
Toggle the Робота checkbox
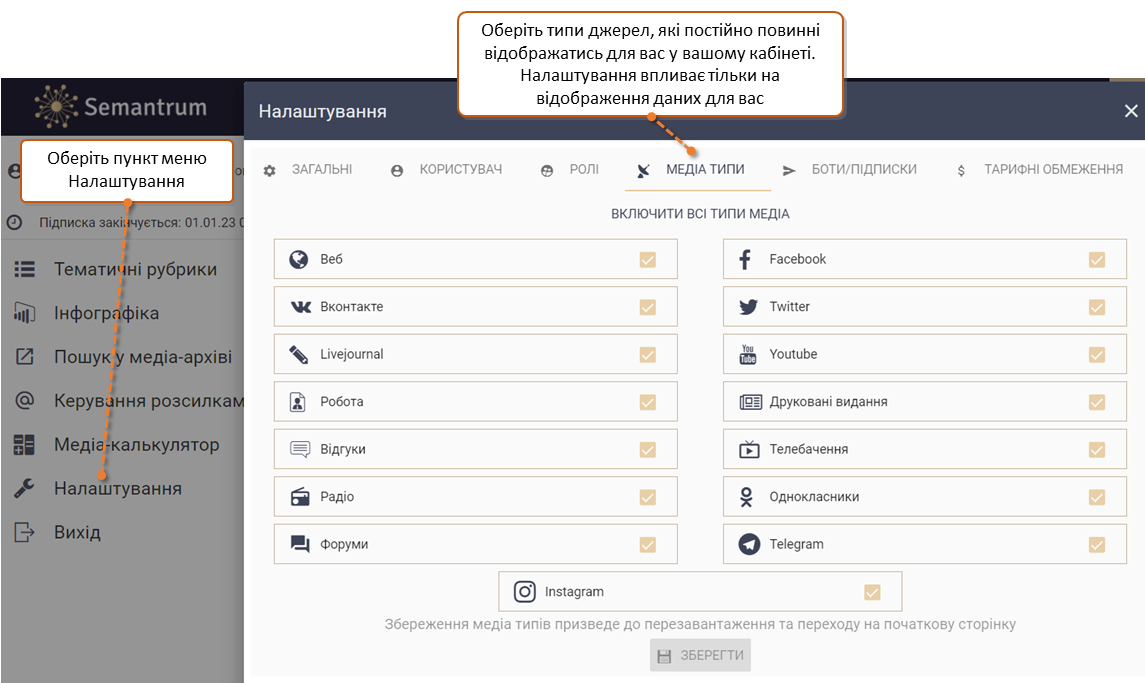648,402
